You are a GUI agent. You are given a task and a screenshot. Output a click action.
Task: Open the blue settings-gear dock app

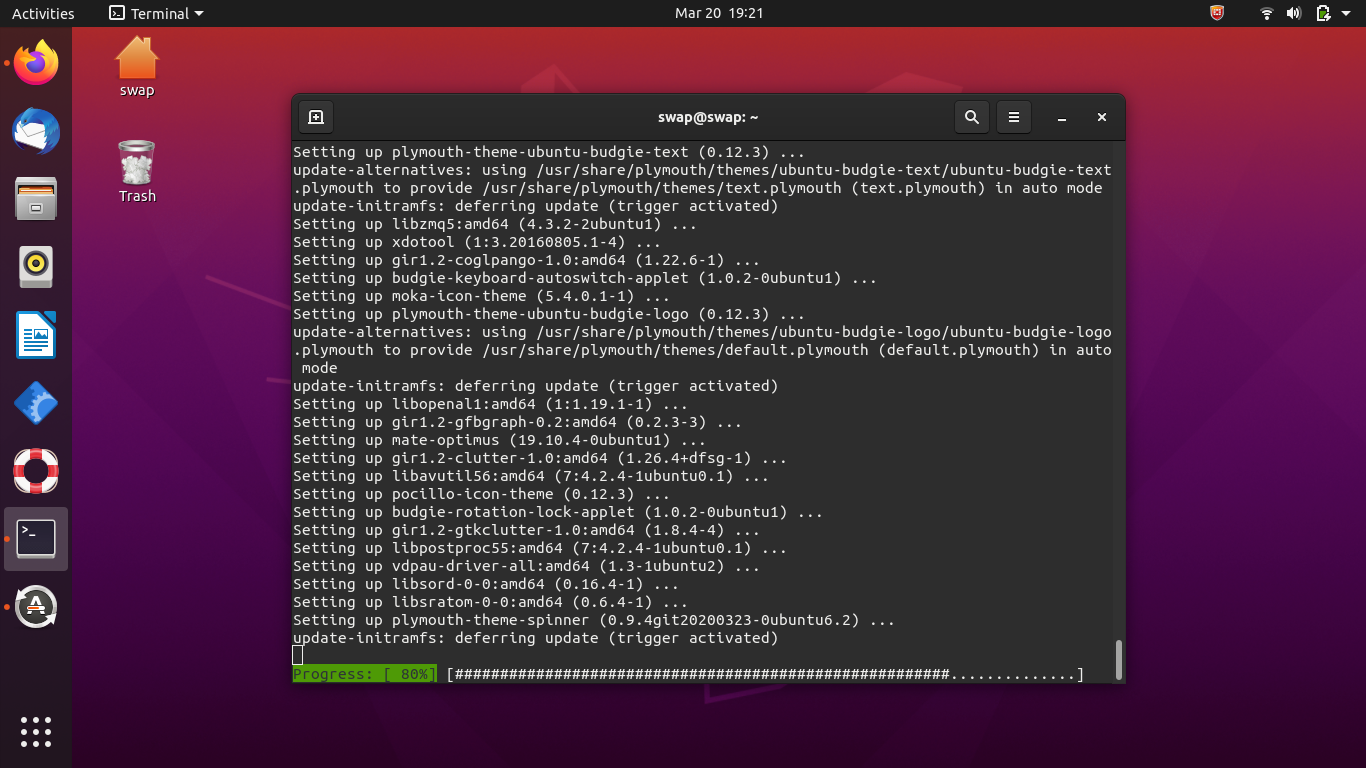point(36,403)
